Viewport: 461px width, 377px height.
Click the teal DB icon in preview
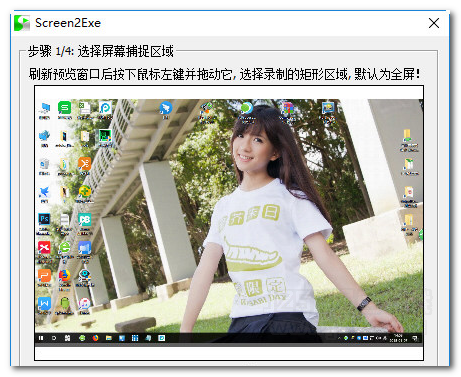click(84, 220)
